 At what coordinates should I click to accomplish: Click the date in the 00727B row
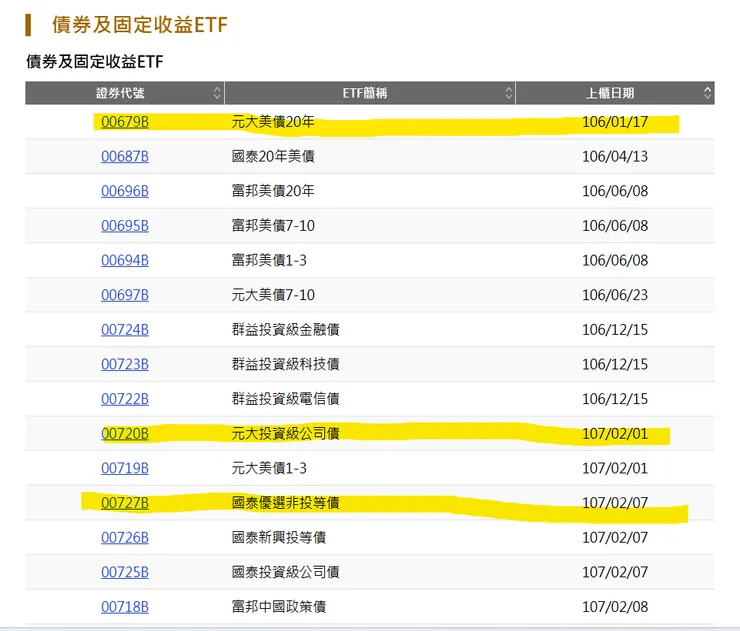[615, 503]
